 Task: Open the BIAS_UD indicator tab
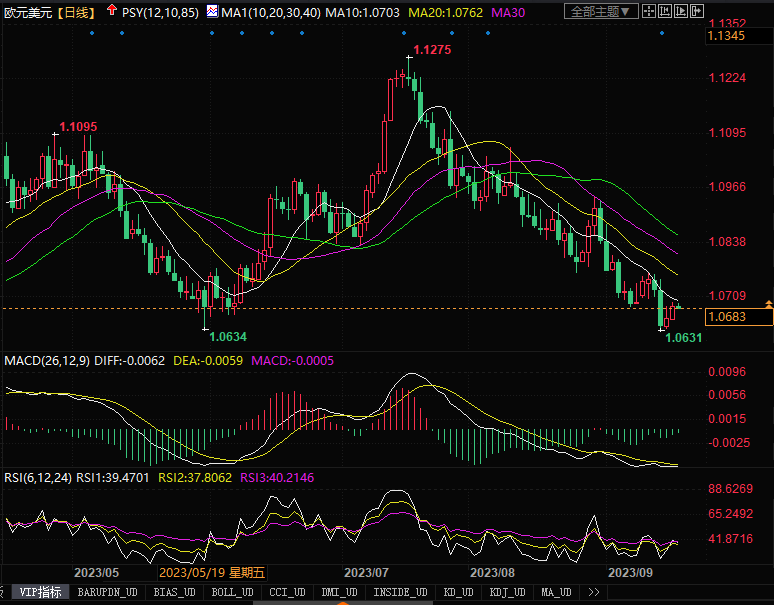click(x=176, y=592)
